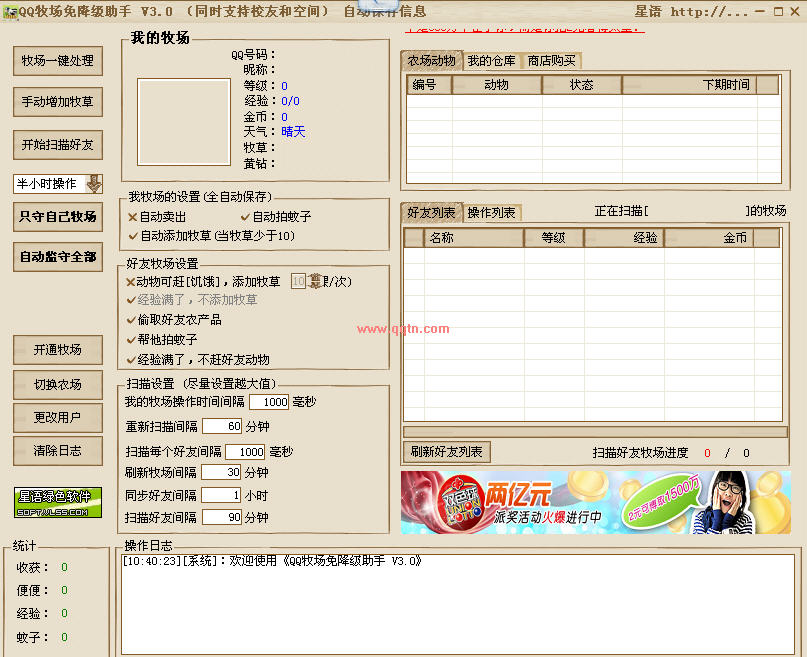Click 重新扫描间隔 input field
Screen dimensions: 807x657
coord(222,426)
